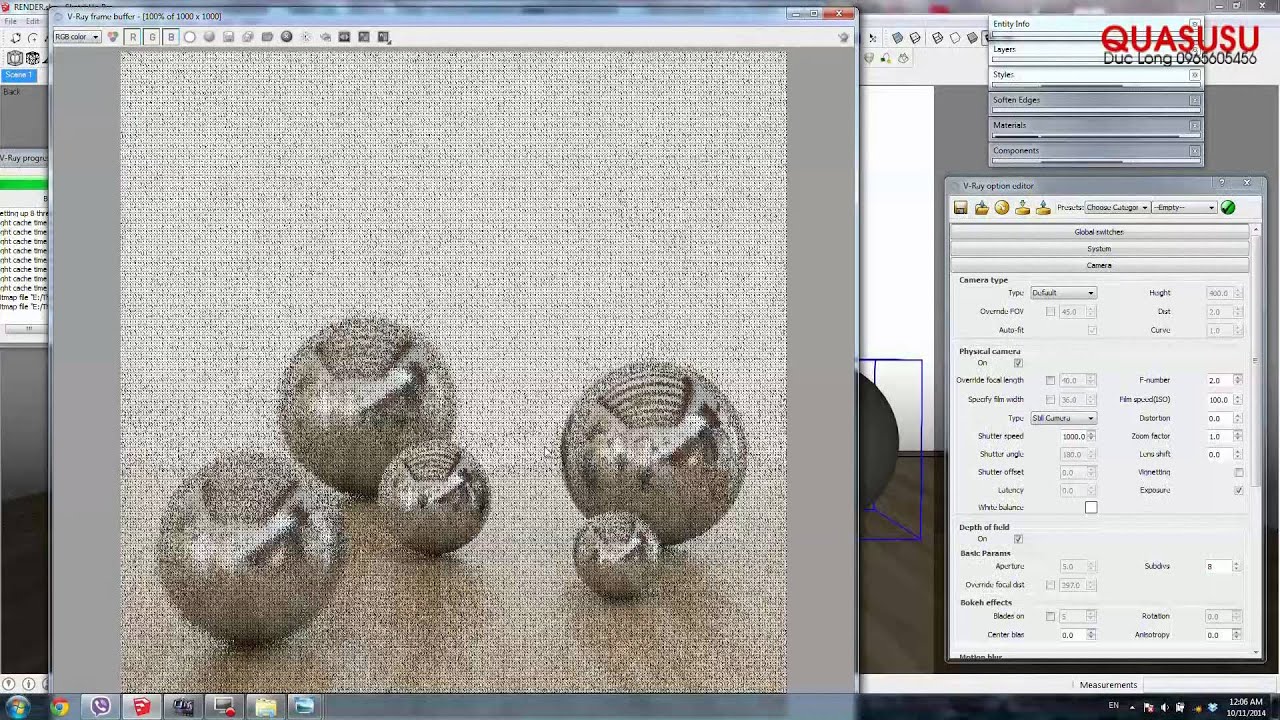Enable the Specify film width checkbox

click(1050, 399)
